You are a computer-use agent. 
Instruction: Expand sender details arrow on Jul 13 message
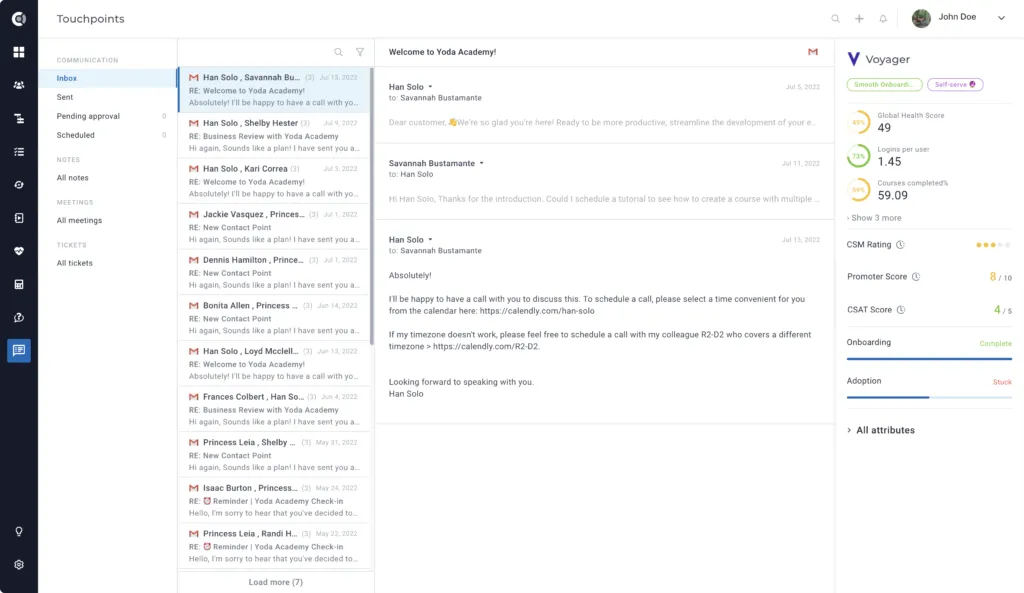click(x=430, y=240)
